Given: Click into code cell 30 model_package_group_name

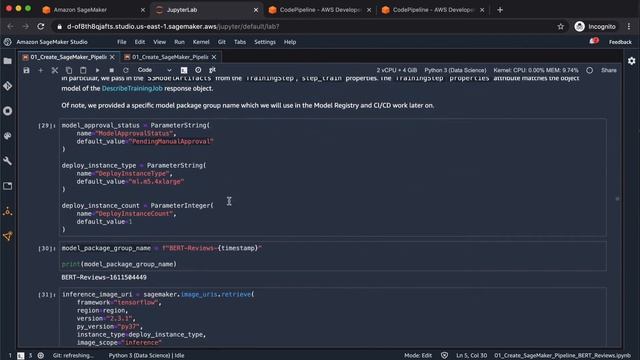Looking at the screenshot, I should click(333, 256).
